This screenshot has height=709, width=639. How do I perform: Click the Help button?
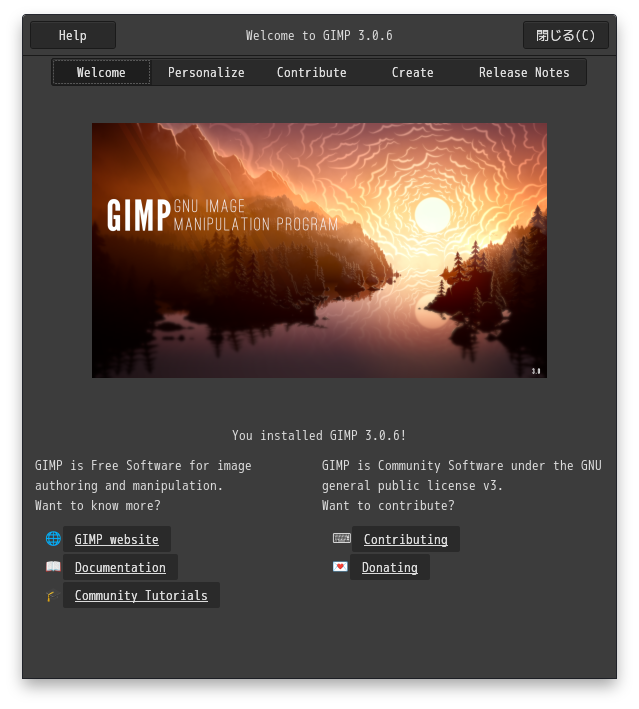tap(73, 35)
